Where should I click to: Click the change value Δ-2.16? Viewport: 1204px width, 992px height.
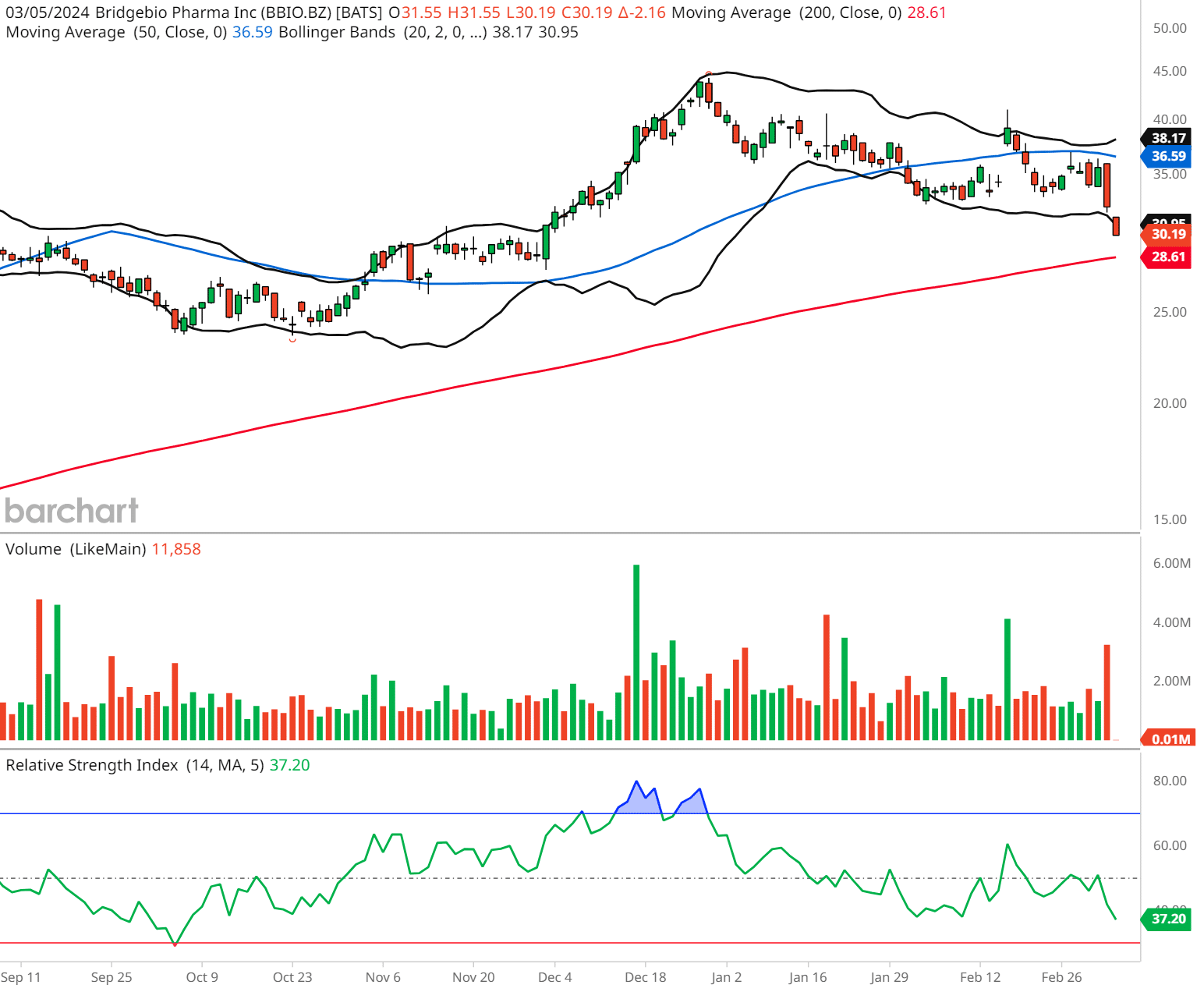click(x=642, y=12)
